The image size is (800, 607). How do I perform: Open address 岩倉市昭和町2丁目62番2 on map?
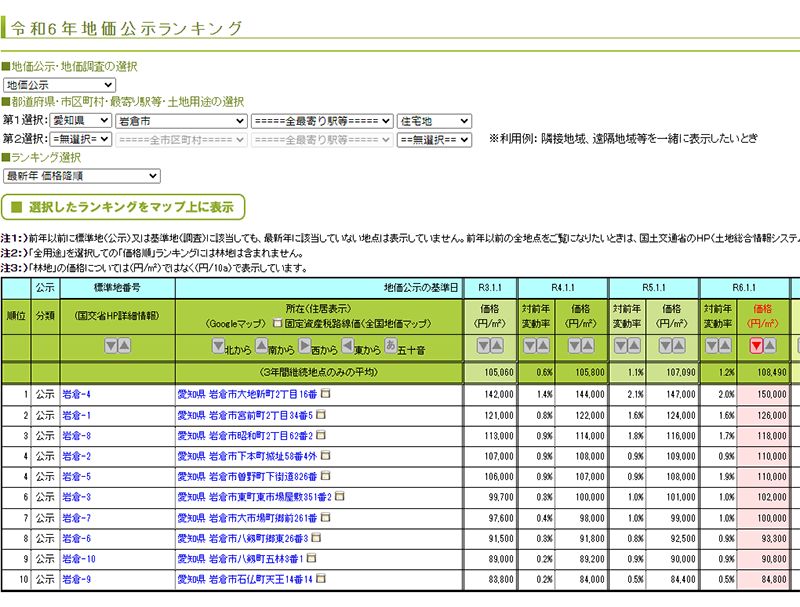click(x=245, y=436)
